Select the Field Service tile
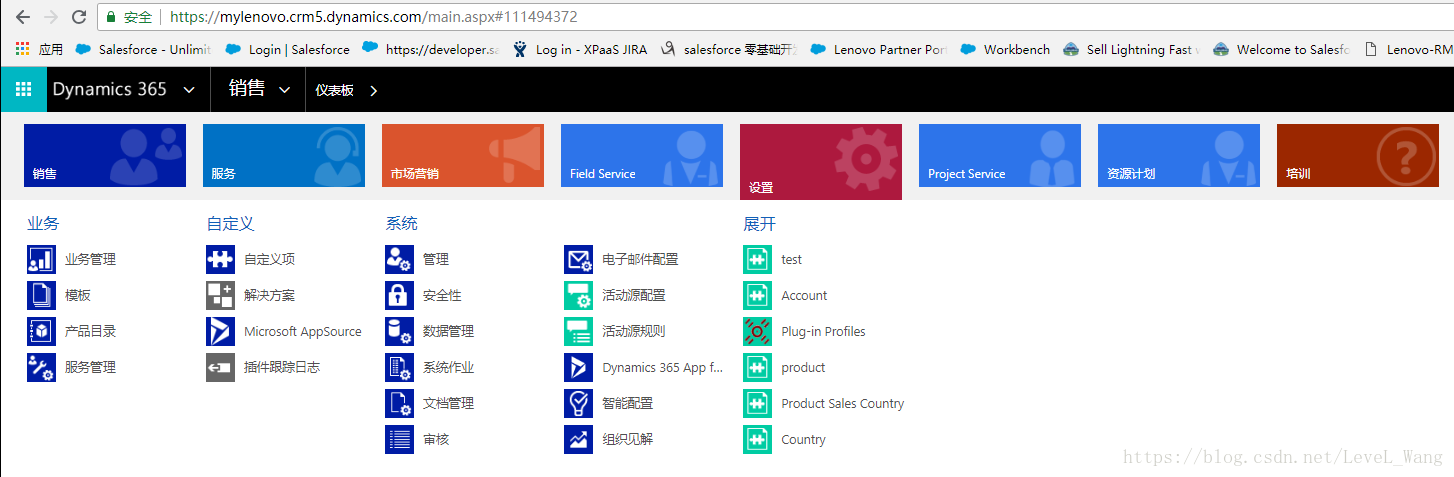1454x477 pixels. pyautogui.click(x=642, y=155)
